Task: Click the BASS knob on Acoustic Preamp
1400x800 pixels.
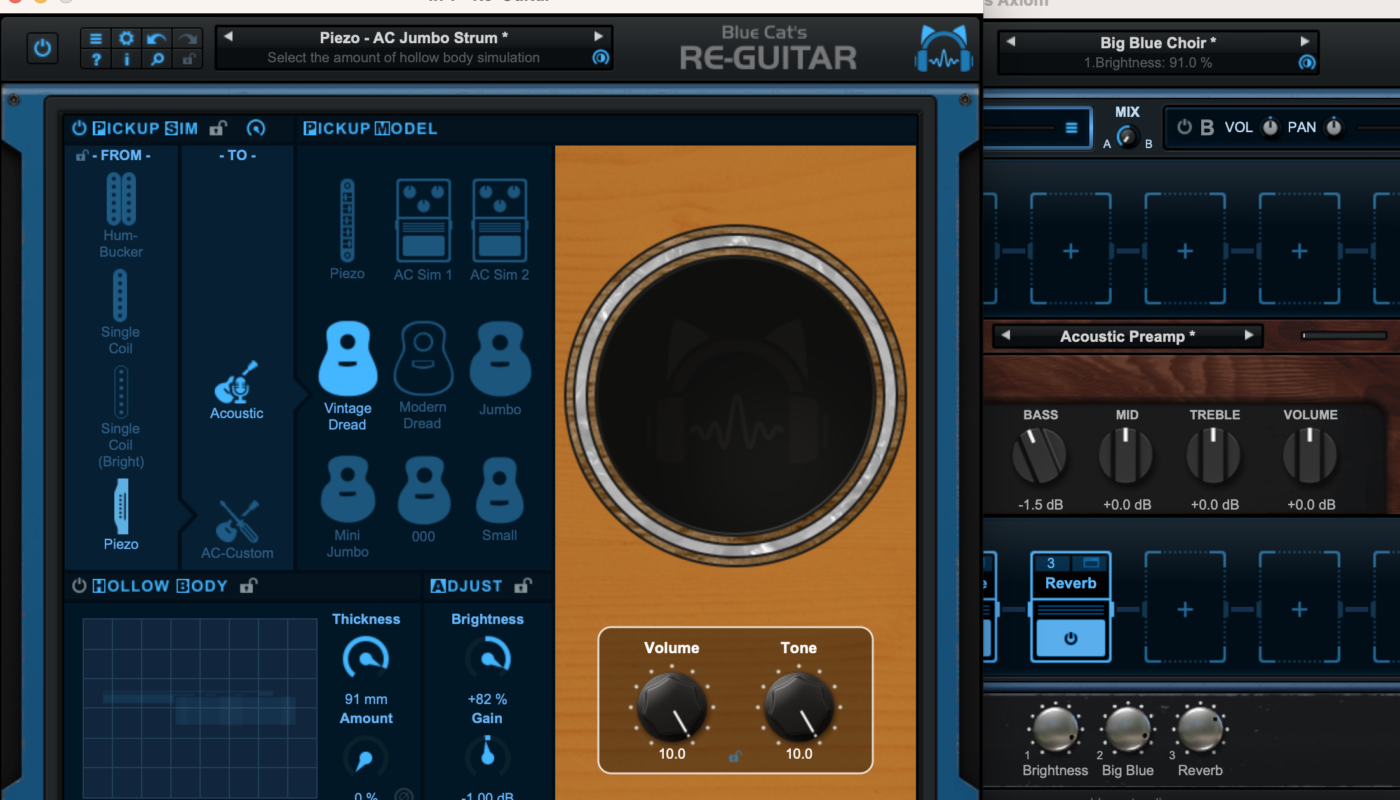Action: click(x=1040, y=457)
